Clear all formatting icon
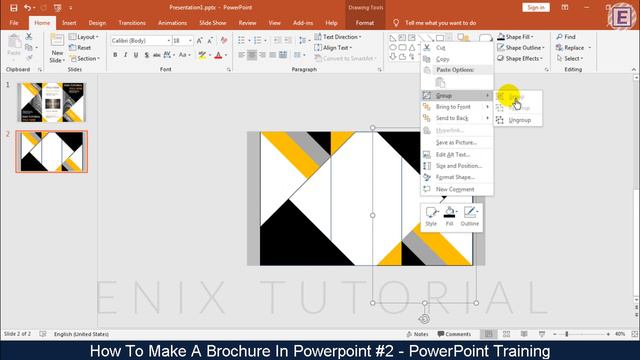Image resolution: width=640 pixels, height=360 pixels. tap(224, 40)
